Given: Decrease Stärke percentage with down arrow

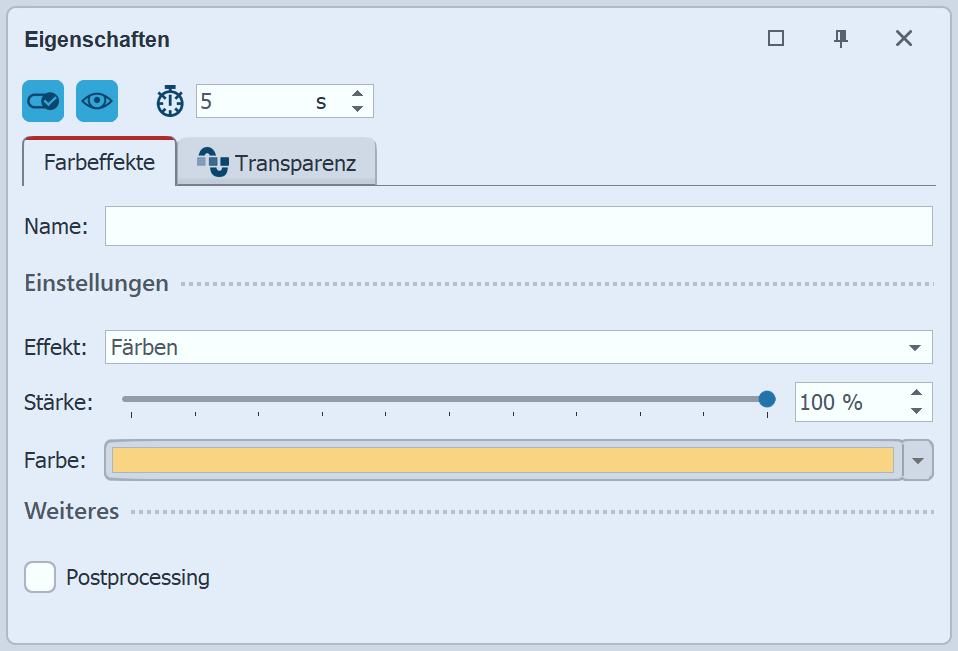Looking at the screenshot, I should coord(916,410).
